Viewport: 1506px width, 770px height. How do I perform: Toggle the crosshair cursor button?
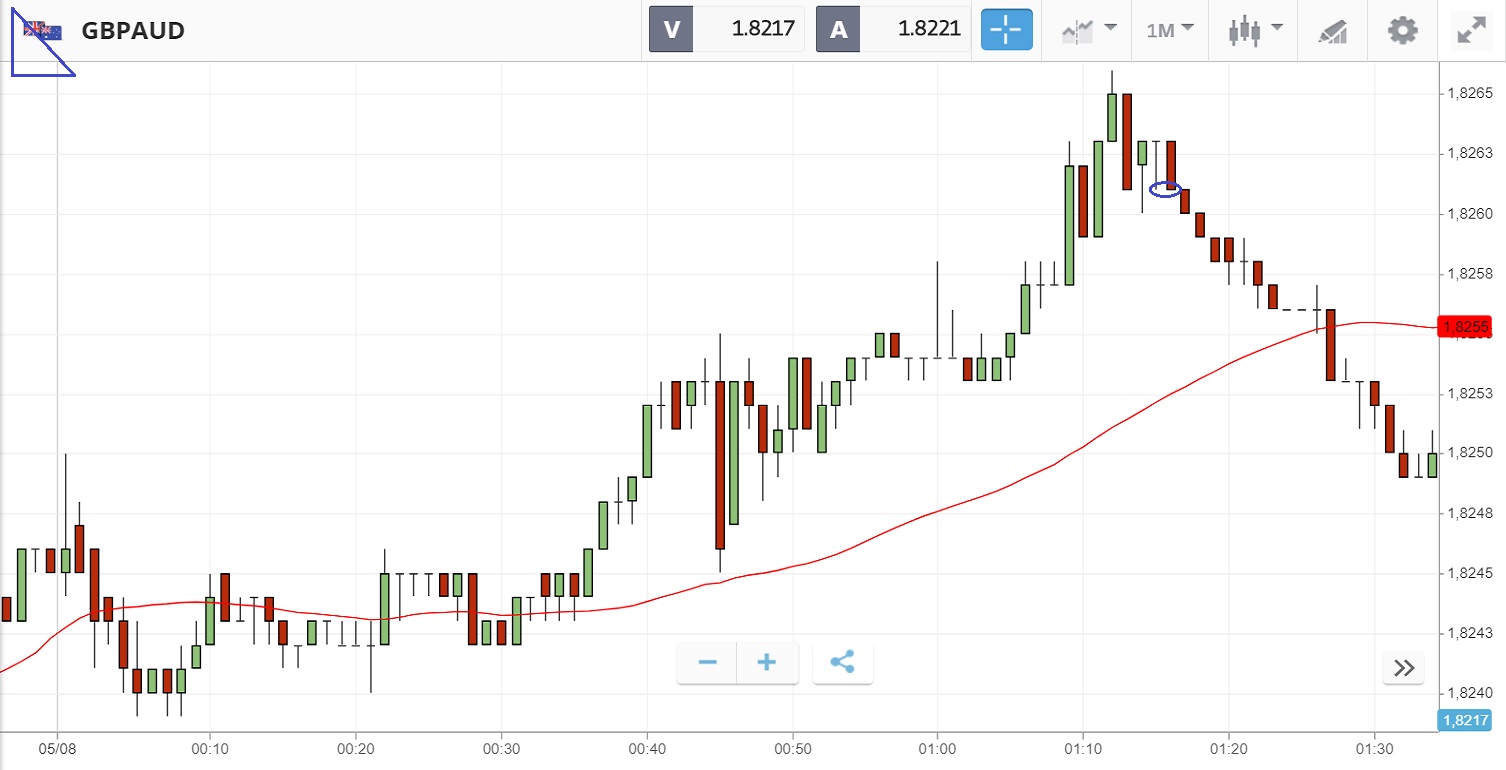1006,30
